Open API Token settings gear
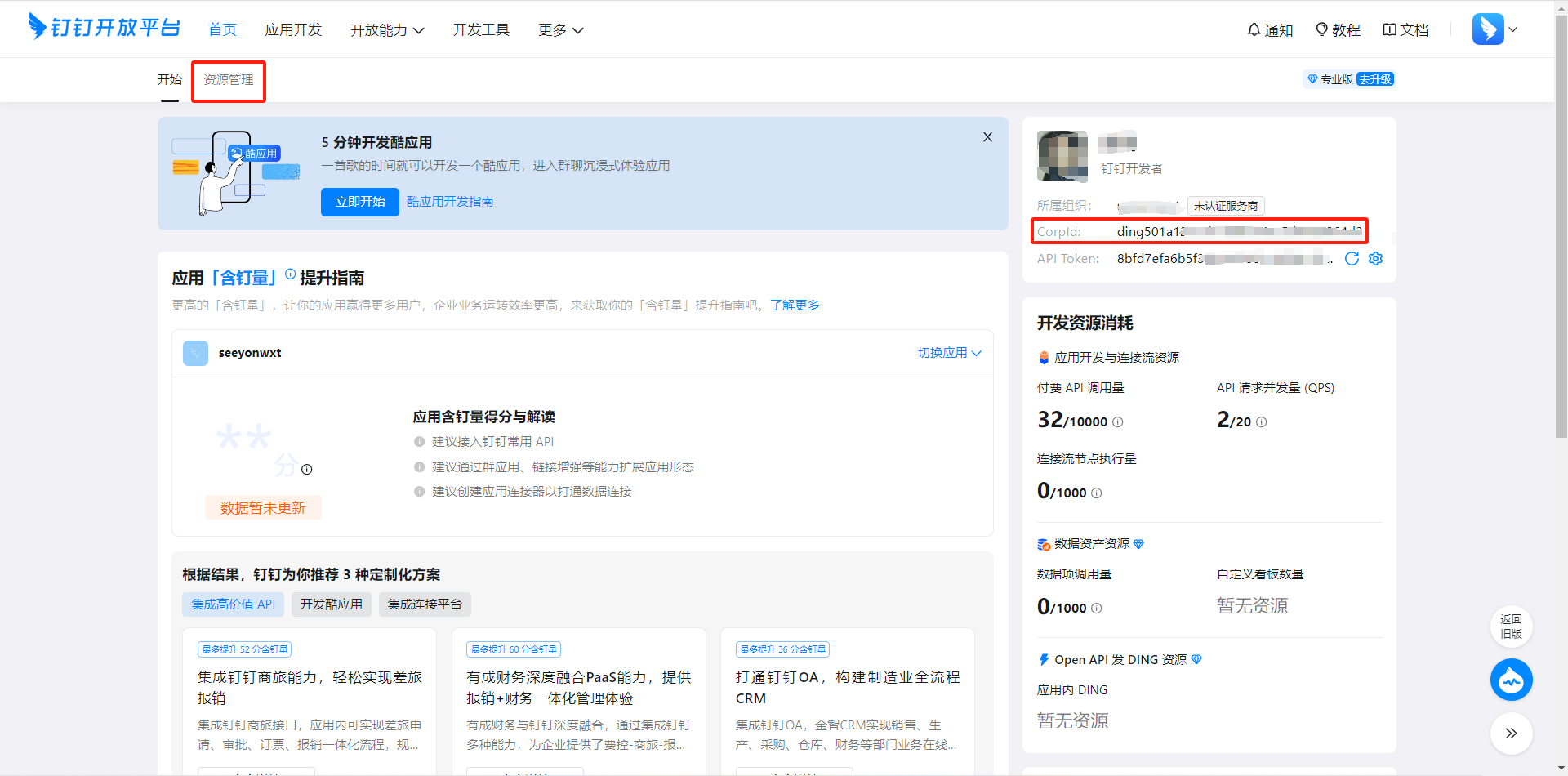Screen dimensions: 1568x776 point(1376,259)
